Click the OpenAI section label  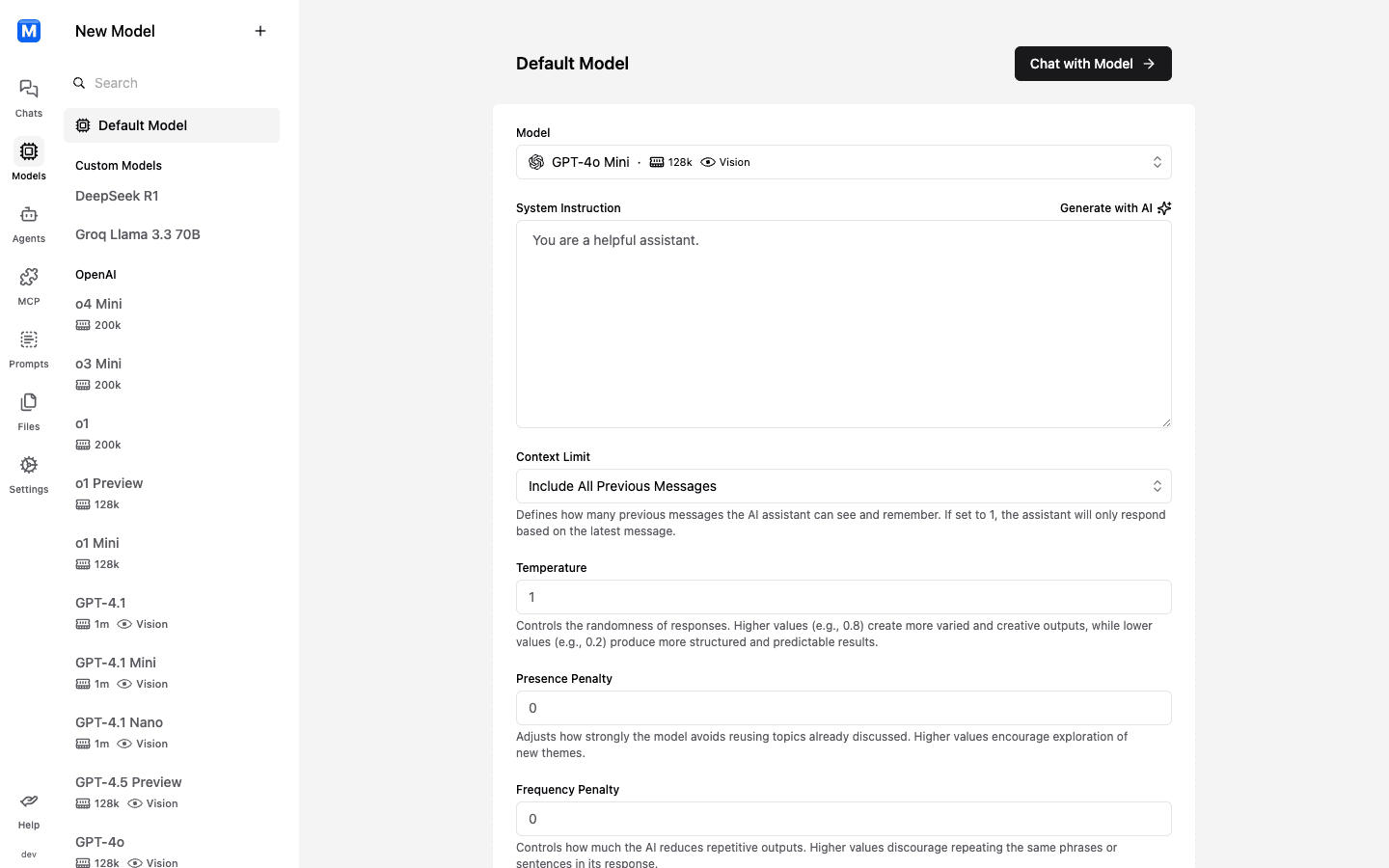[x=95, y=275]
